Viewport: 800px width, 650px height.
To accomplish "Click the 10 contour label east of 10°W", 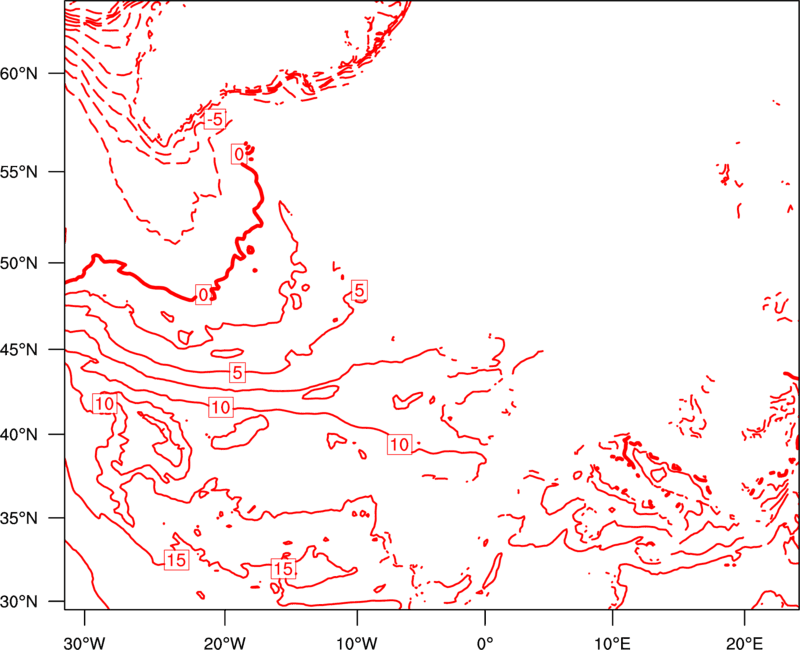I will [399, 444].
